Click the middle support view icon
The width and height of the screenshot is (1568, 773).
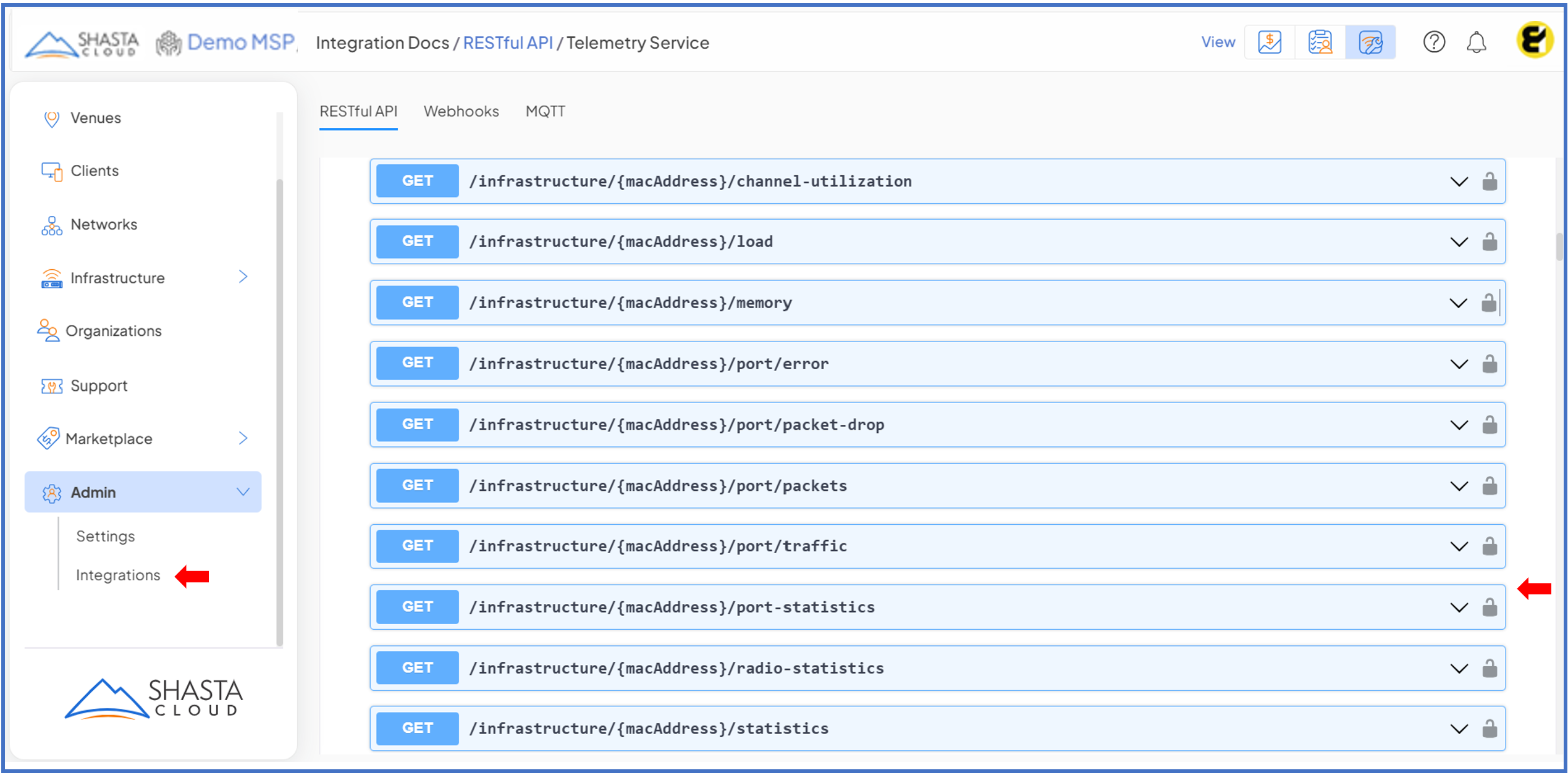point(1320,43)
